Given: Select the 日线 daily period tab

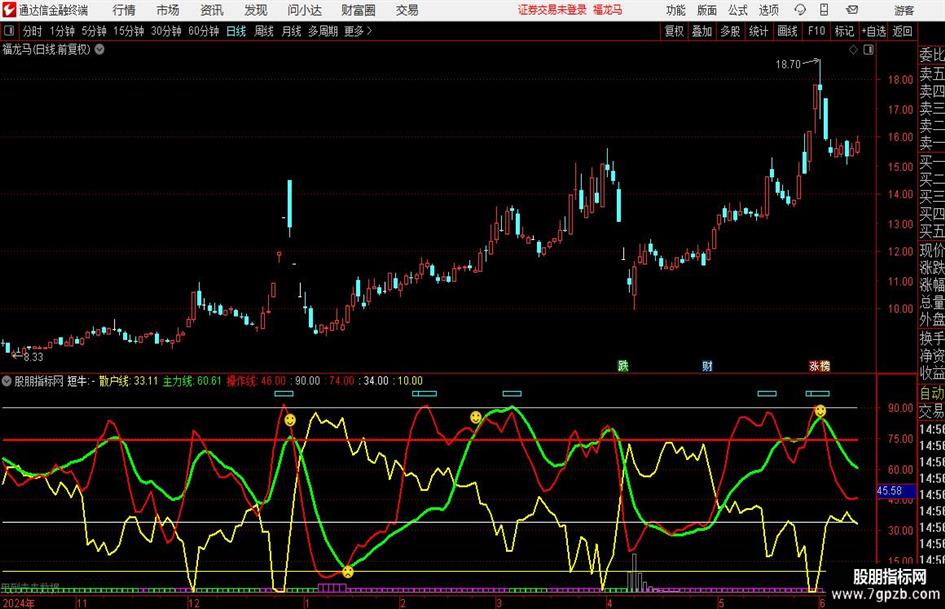Looking at the screenshot, I should pos(236,31).
